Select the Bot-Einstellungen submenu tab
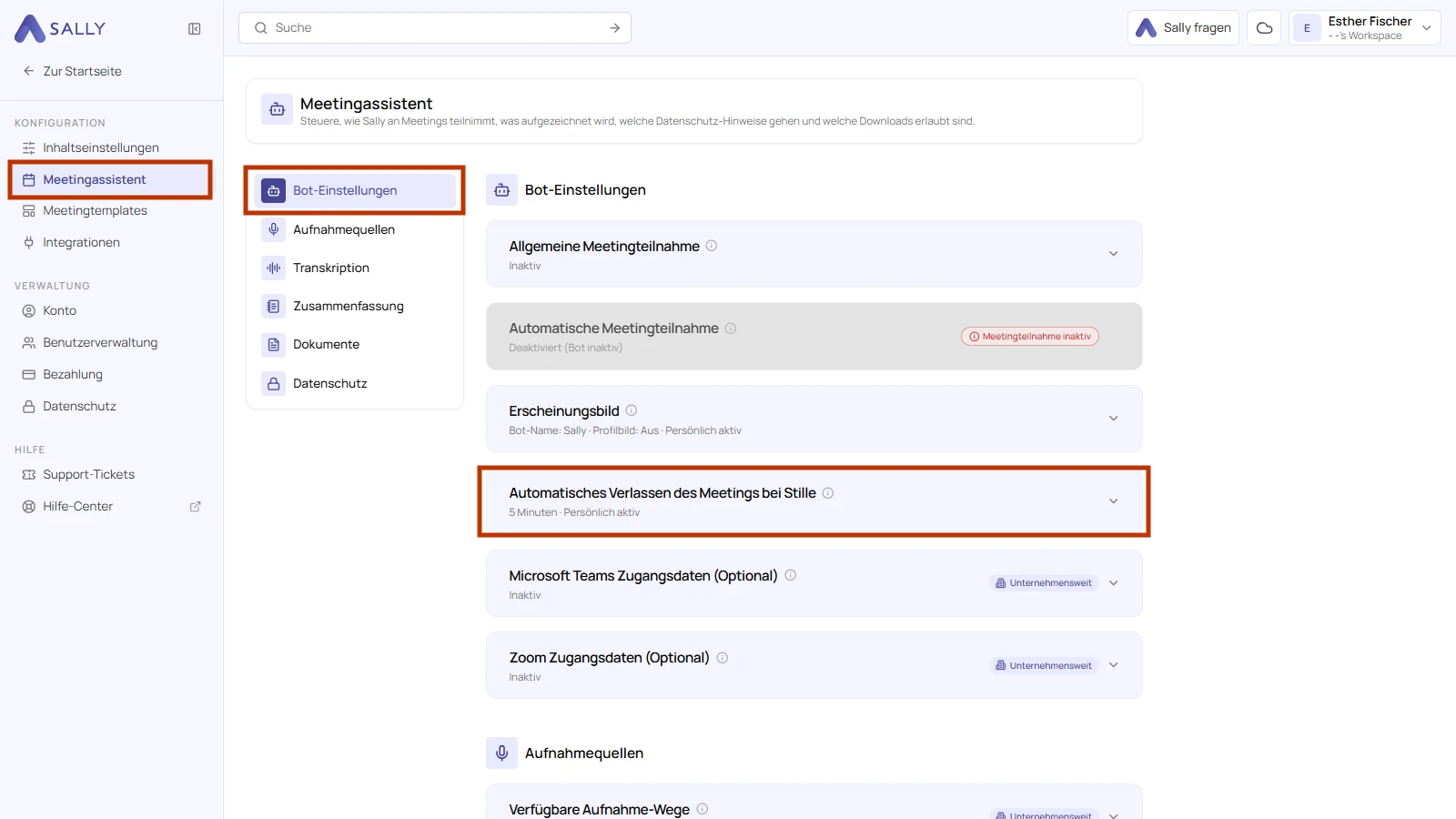The width and height of the screenshot is (1456, 819). (x=355, y=190)
